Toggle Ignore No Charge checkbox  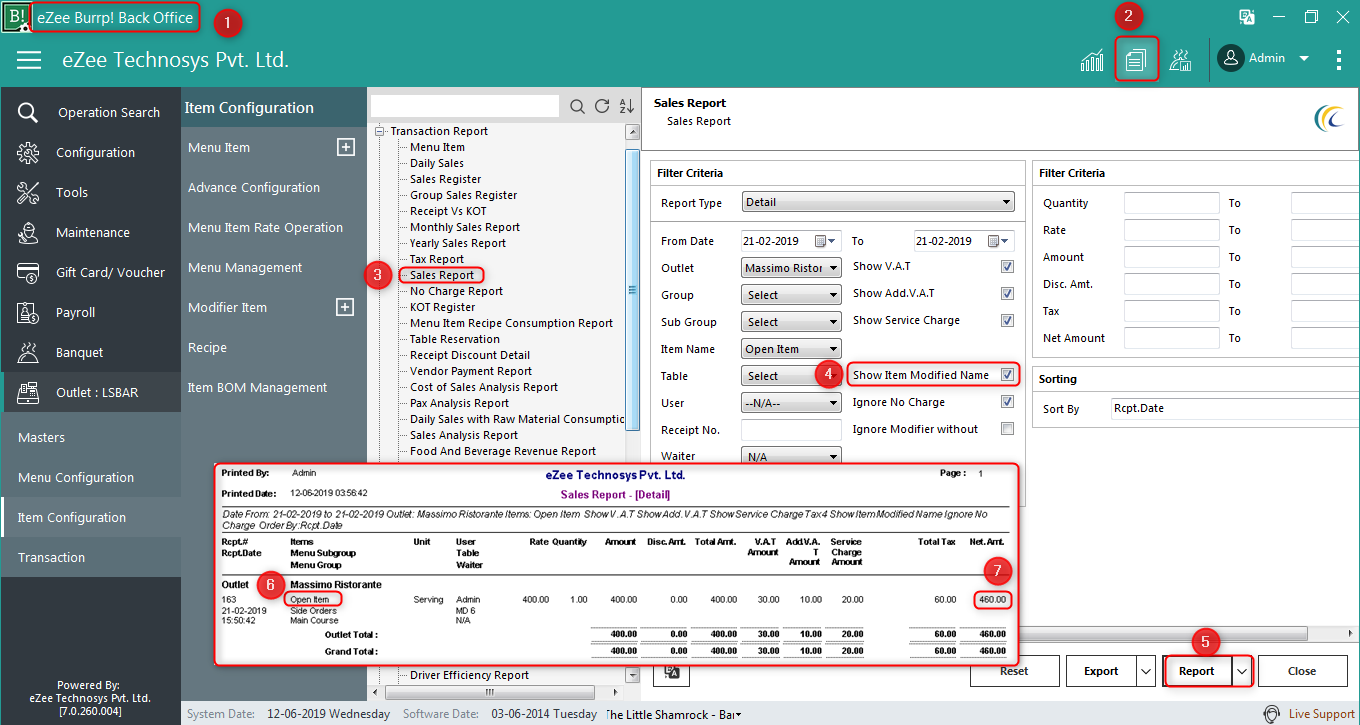[x=1007, y=402]
